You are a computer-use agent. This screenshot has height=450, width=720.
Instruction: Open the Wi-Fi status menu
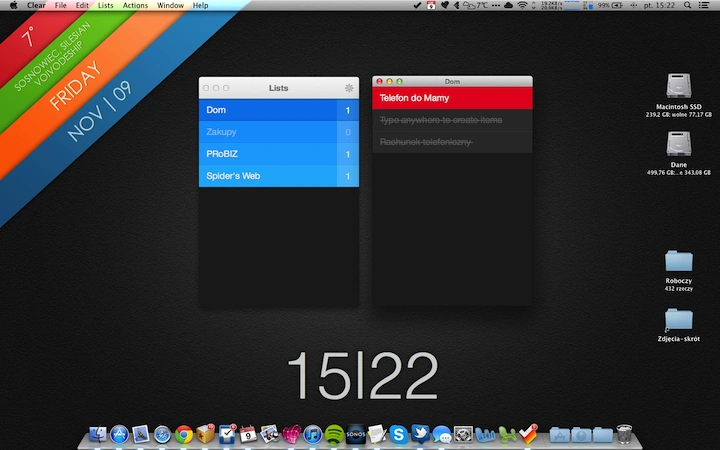pos(522,6)
